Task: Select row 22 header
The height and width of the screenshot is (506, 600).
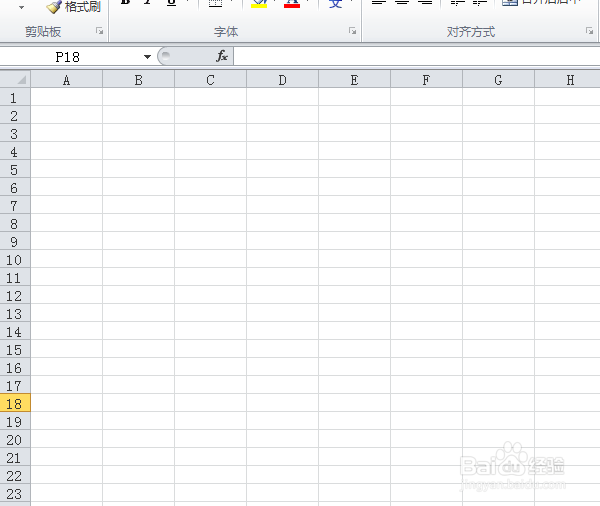Action: click(x=15, y=475)
